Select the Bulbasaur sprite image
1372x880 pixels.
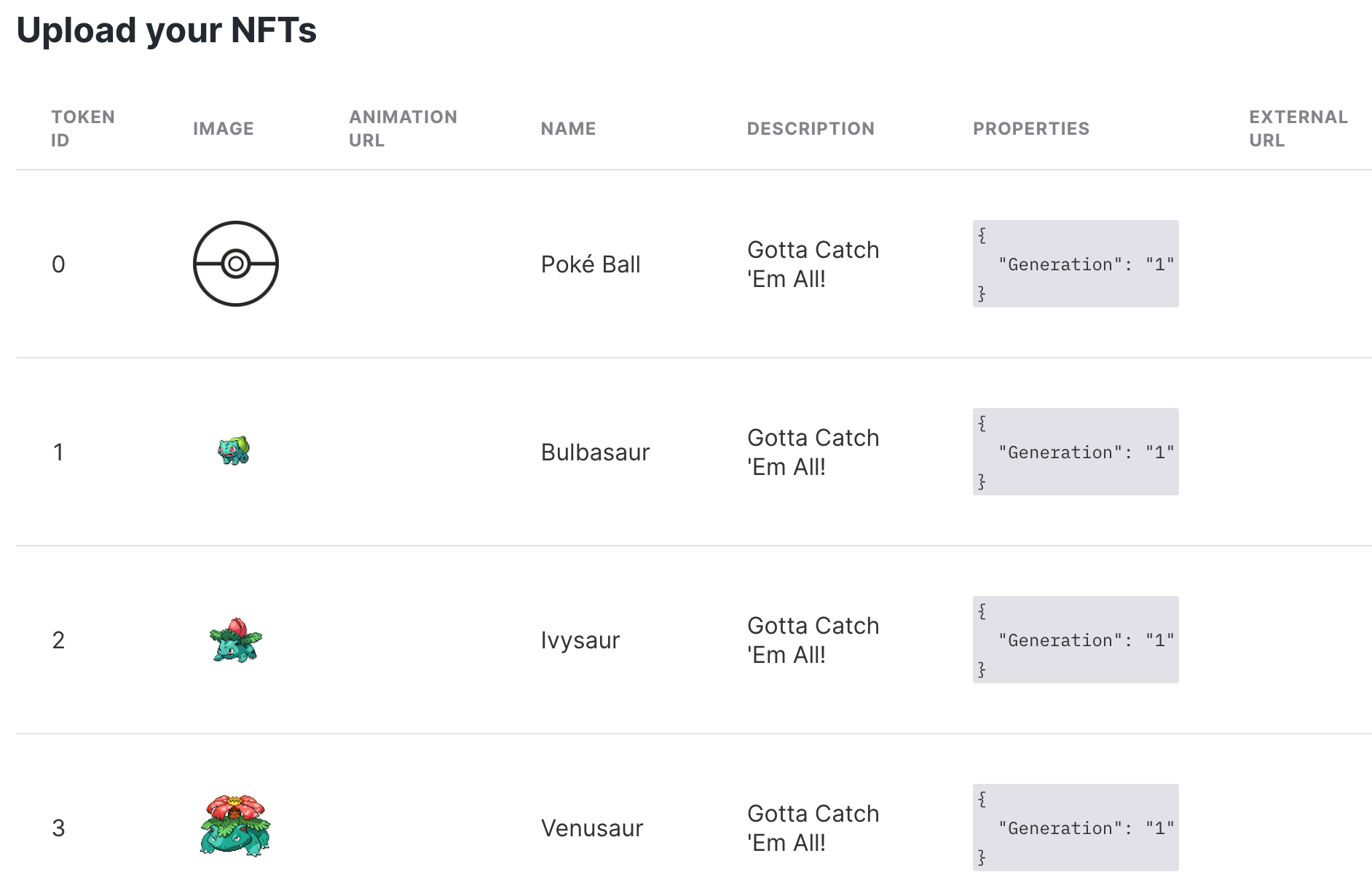(234, 451)
